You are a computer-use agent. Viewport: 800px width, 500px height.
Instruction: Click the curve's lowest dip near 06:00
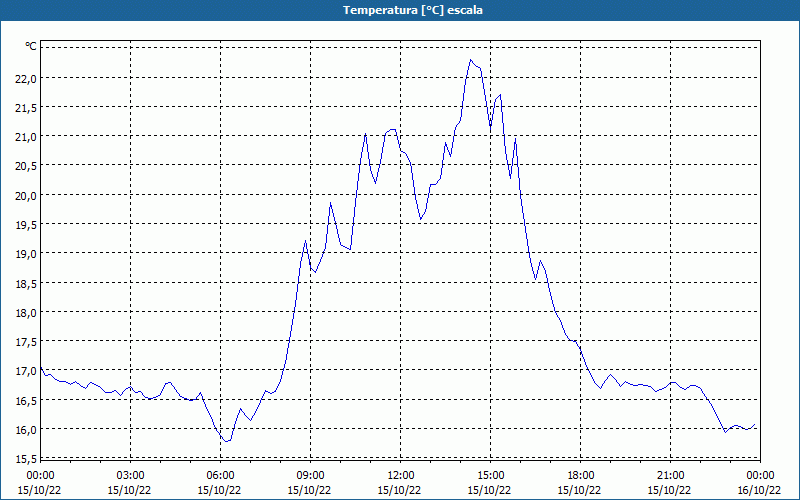pyautogui.click(x=227, y=441)
